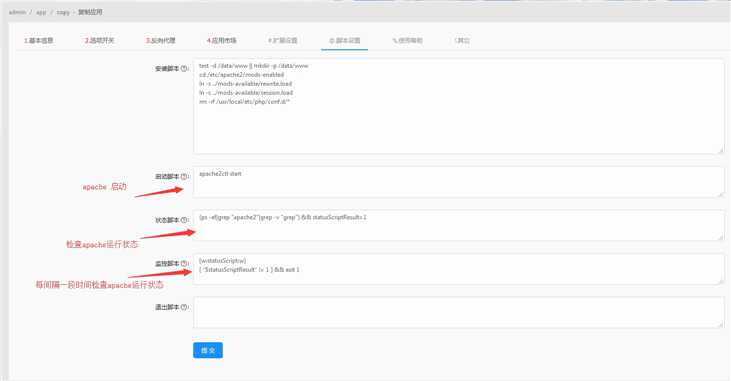Image resolution: width=731 pixels, height=381 pixels.
Task: Switch to the 1.基本信息 tab
Action: 39,41
